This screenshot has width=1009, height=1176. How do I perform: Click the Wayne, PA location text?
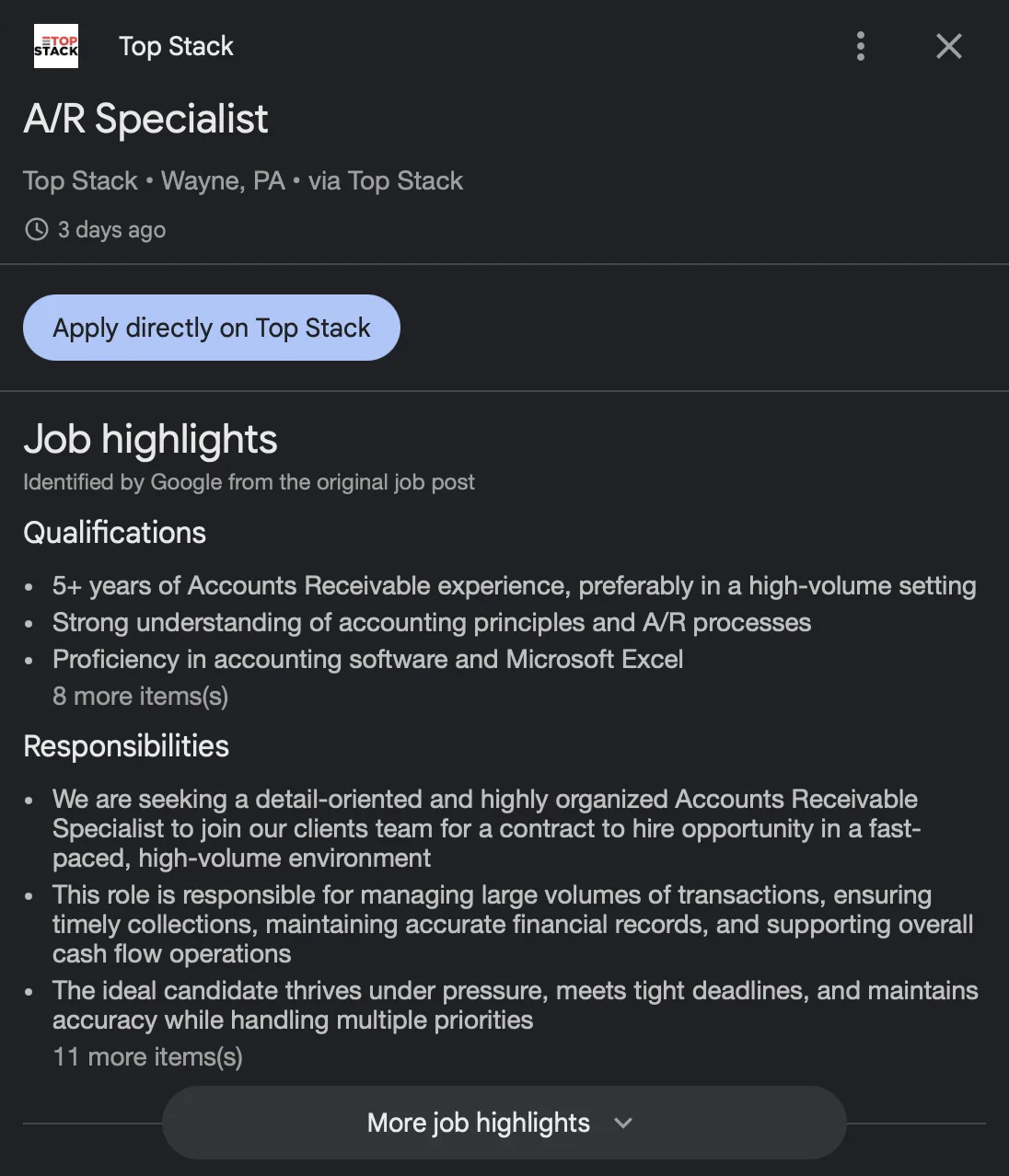222,180
